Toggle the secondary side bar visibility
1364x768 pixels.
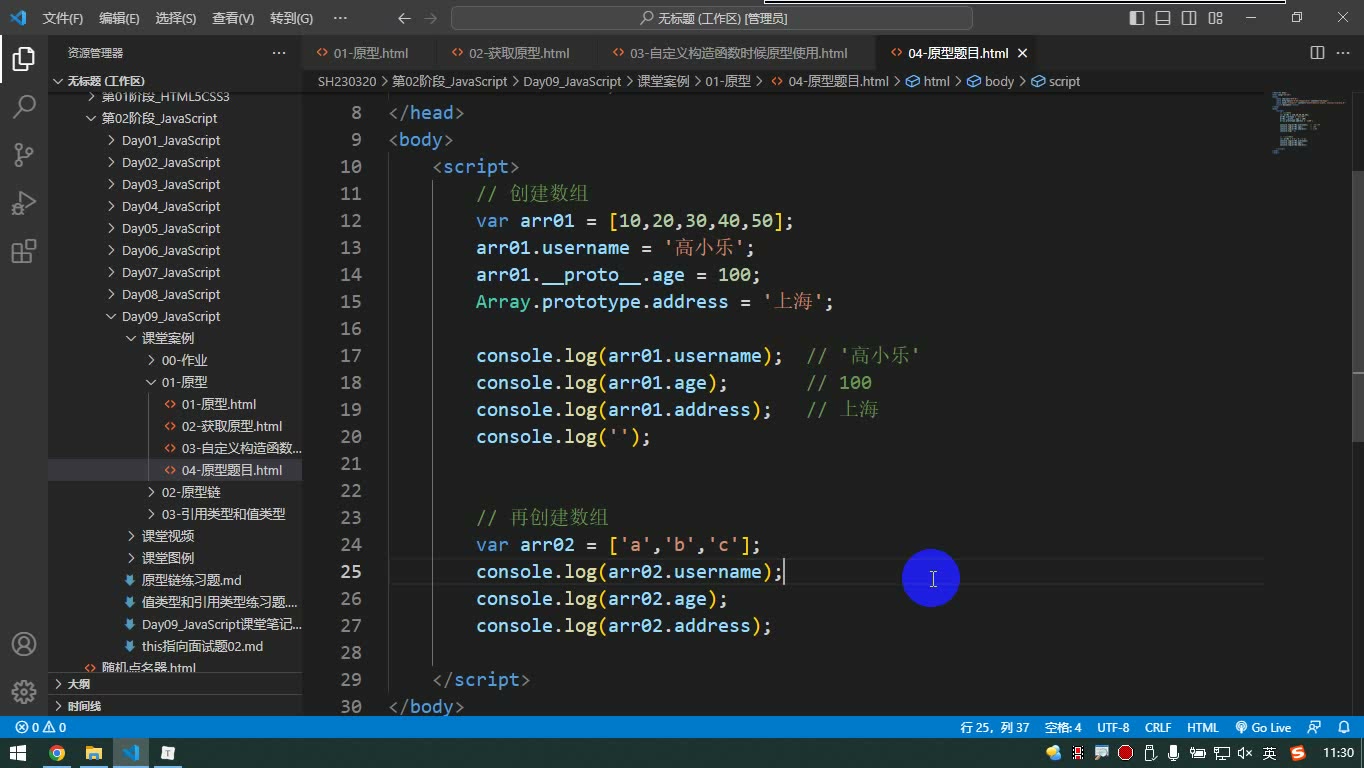click(x=1189, y=18)
